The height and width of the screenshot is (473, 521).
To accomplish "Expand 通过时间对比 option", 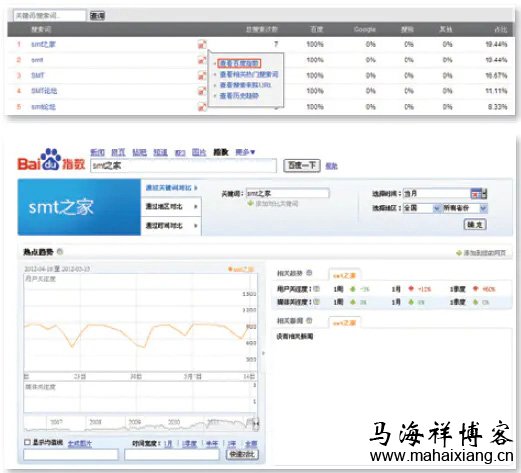I will 172,226.
